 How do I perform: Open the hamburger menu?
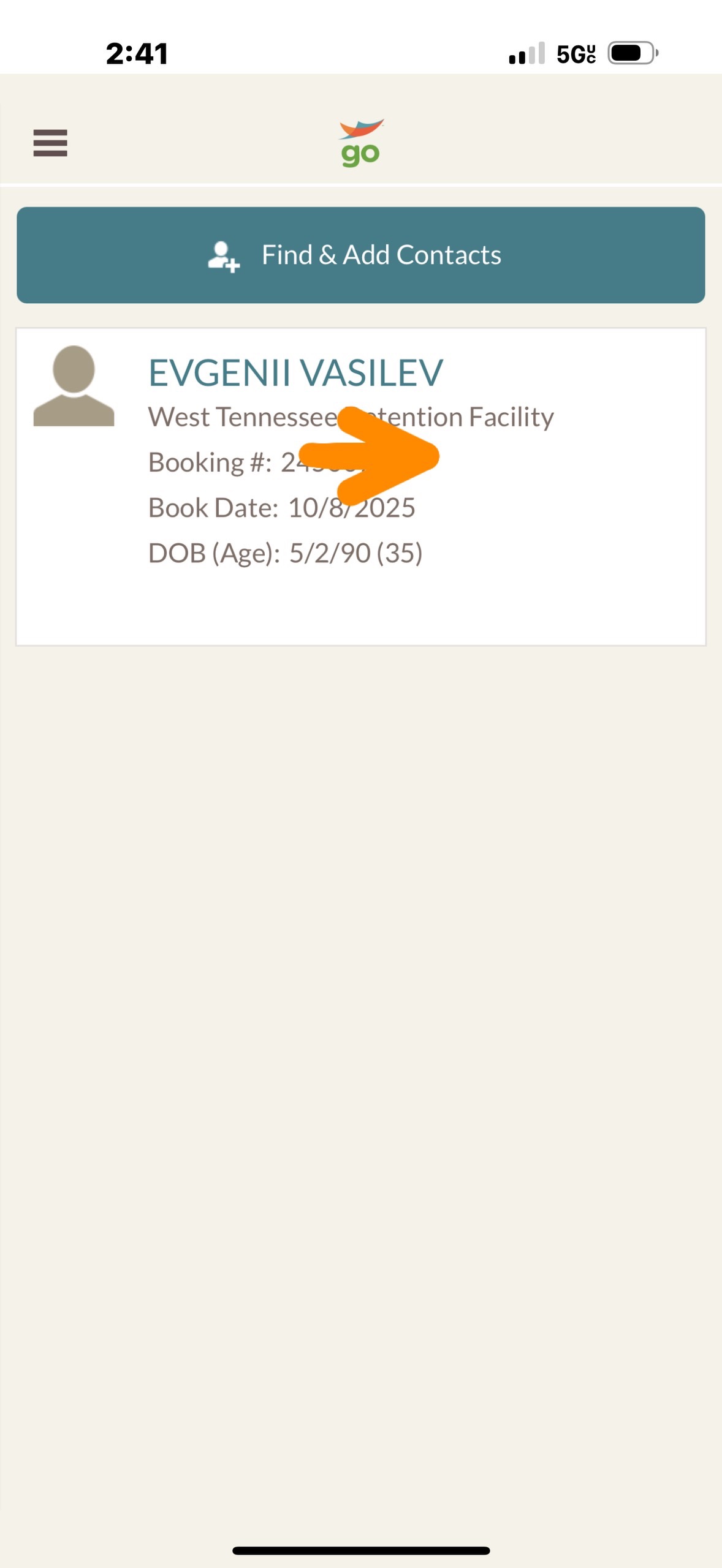pos(50,143)
